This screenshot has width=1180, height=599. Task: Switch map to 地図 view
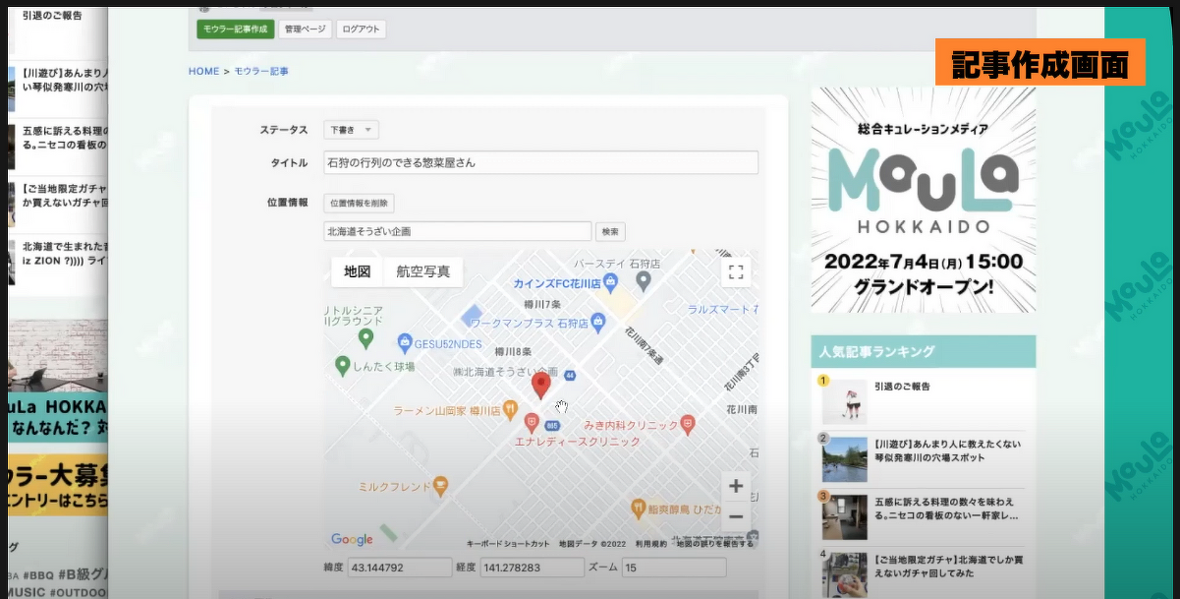tap(357, 272)
